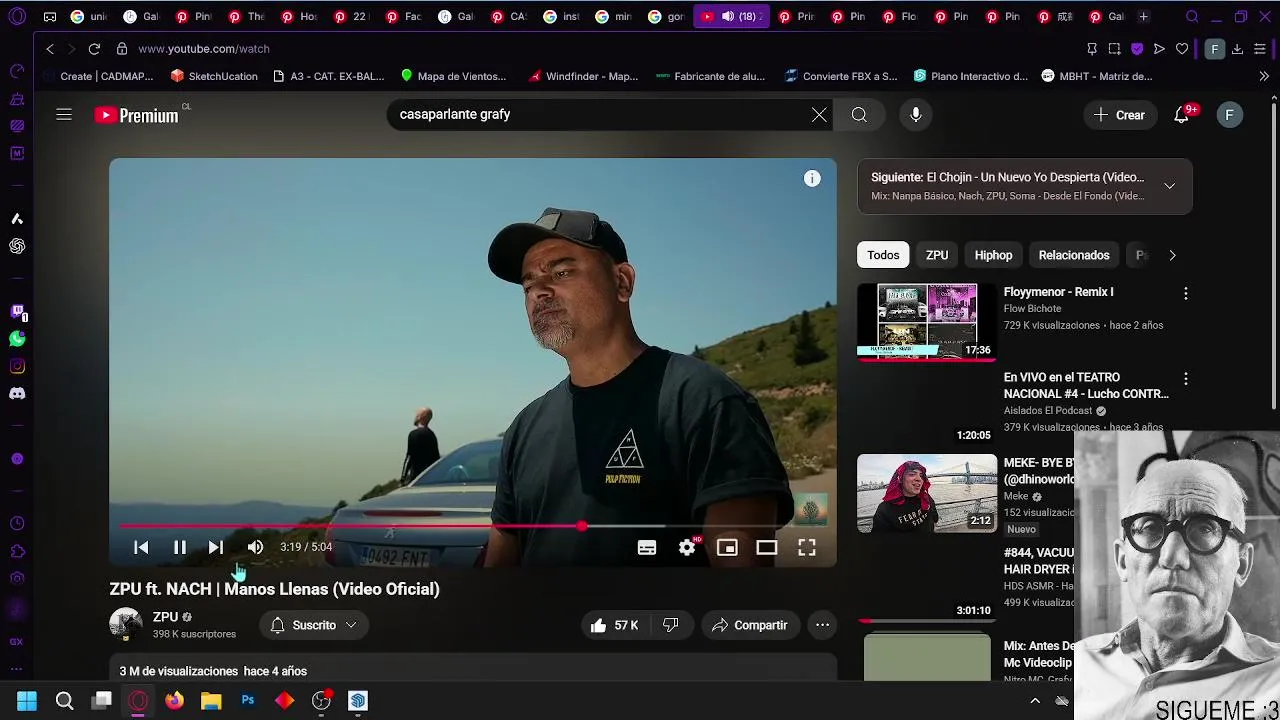The height and width of the screenshot is (720, 1280).
Task: Open the Convierte FBX a S... bookmark
Action: [x=841, y=76]
